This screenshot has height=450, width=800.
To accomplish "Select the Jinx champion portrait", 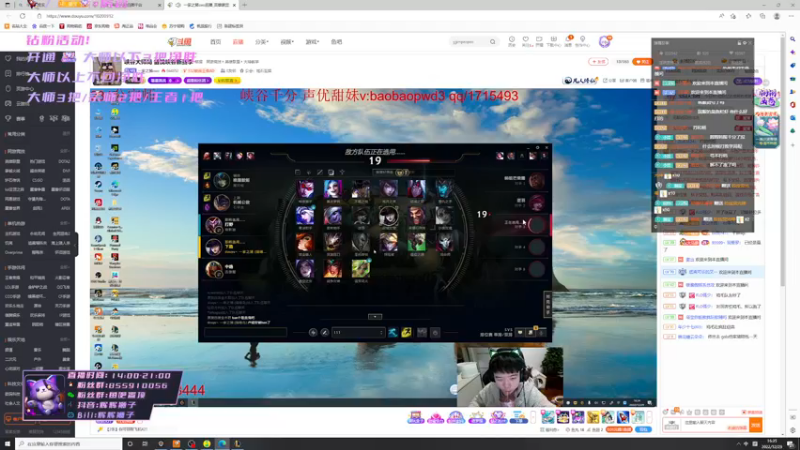I will coord(333,189).
